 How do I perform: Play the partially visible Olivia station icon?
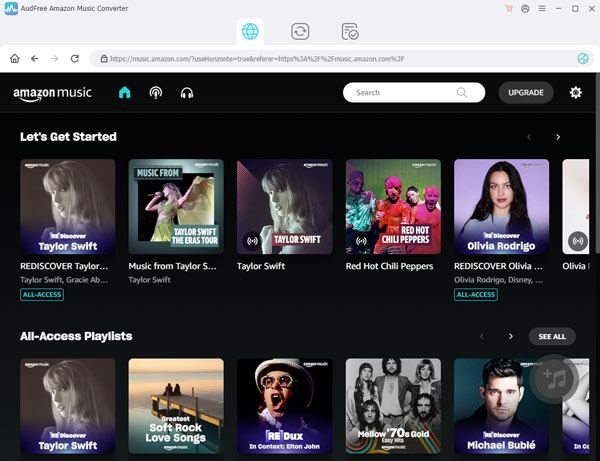(x=578, y=241)
